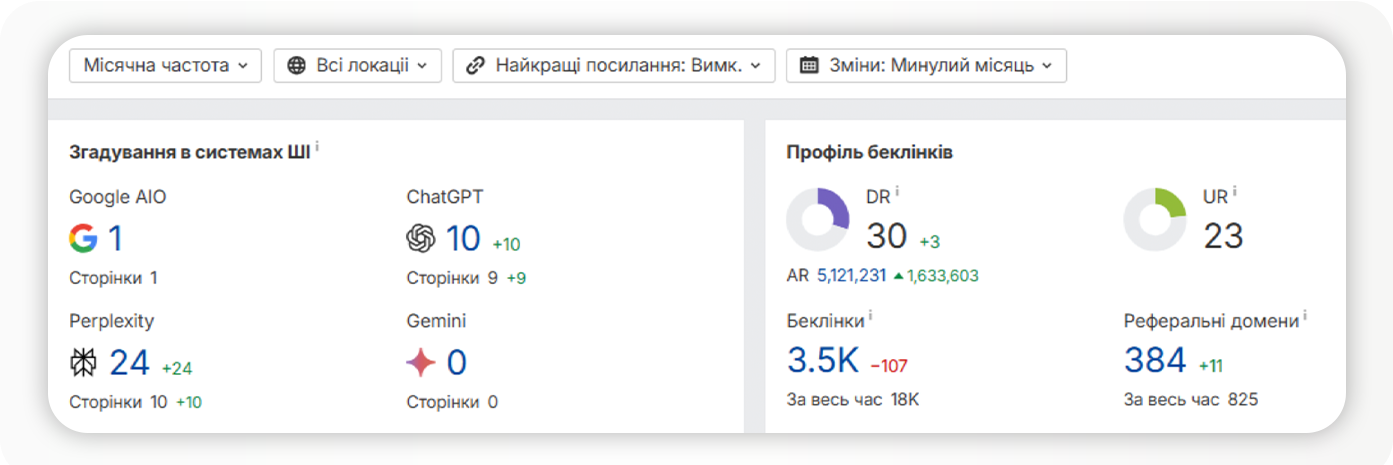Click the globe icon in locations filter
The image size is (1393, 465).
click(296, 66)
